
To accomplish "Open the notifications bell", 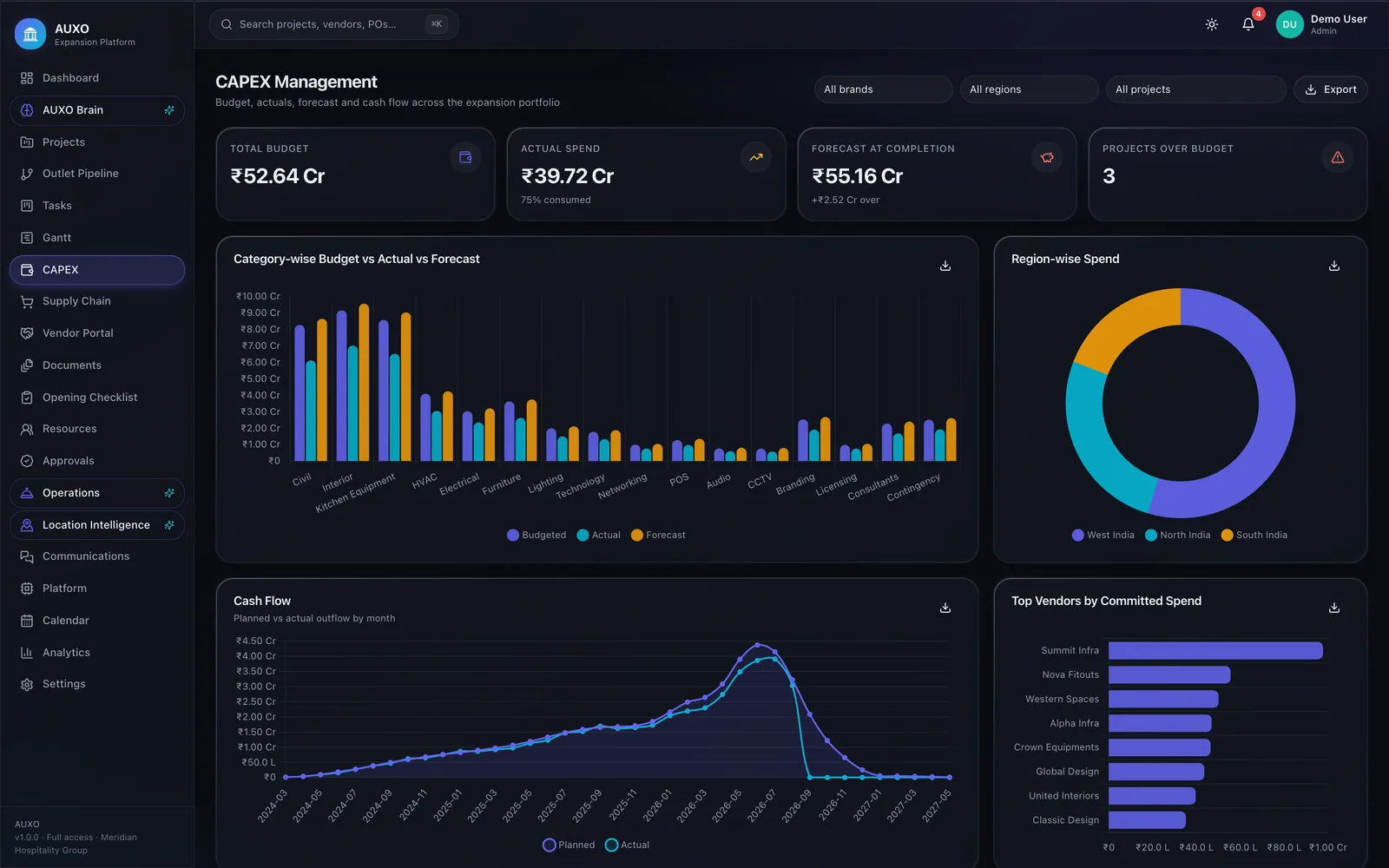I will [1248, 24].
